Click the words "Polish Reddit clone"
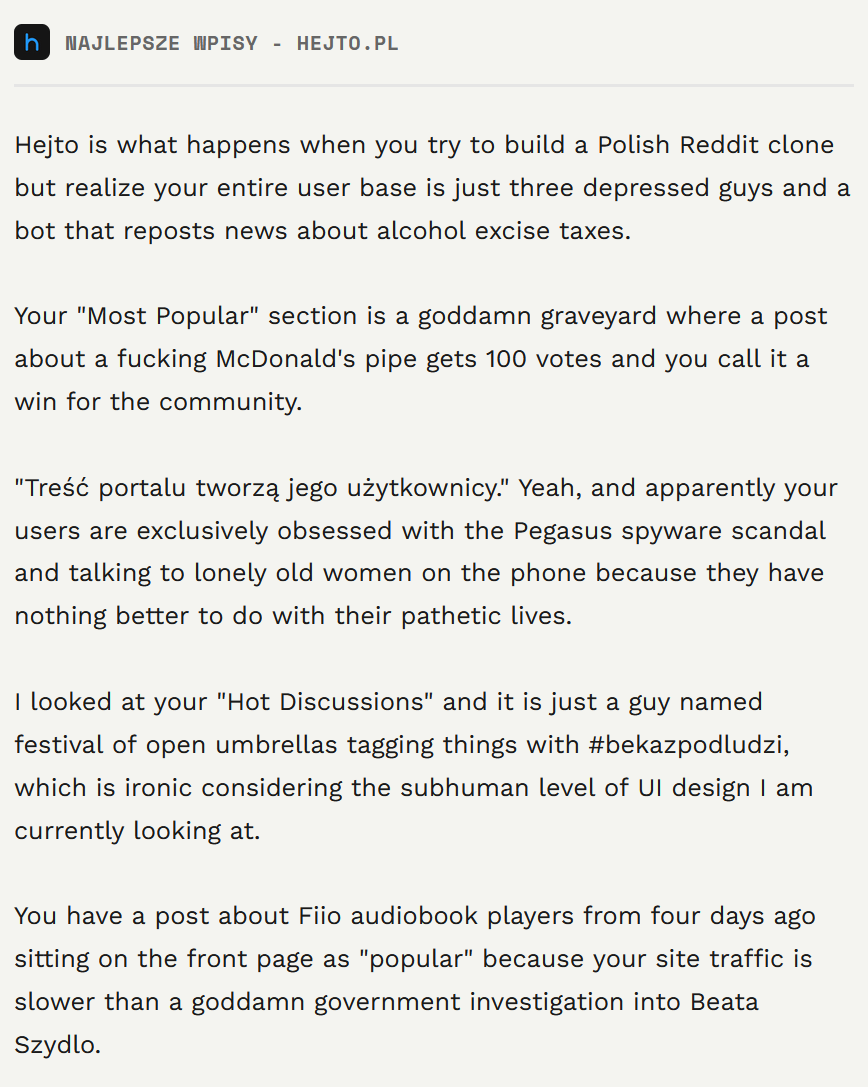 coord(715,145)
